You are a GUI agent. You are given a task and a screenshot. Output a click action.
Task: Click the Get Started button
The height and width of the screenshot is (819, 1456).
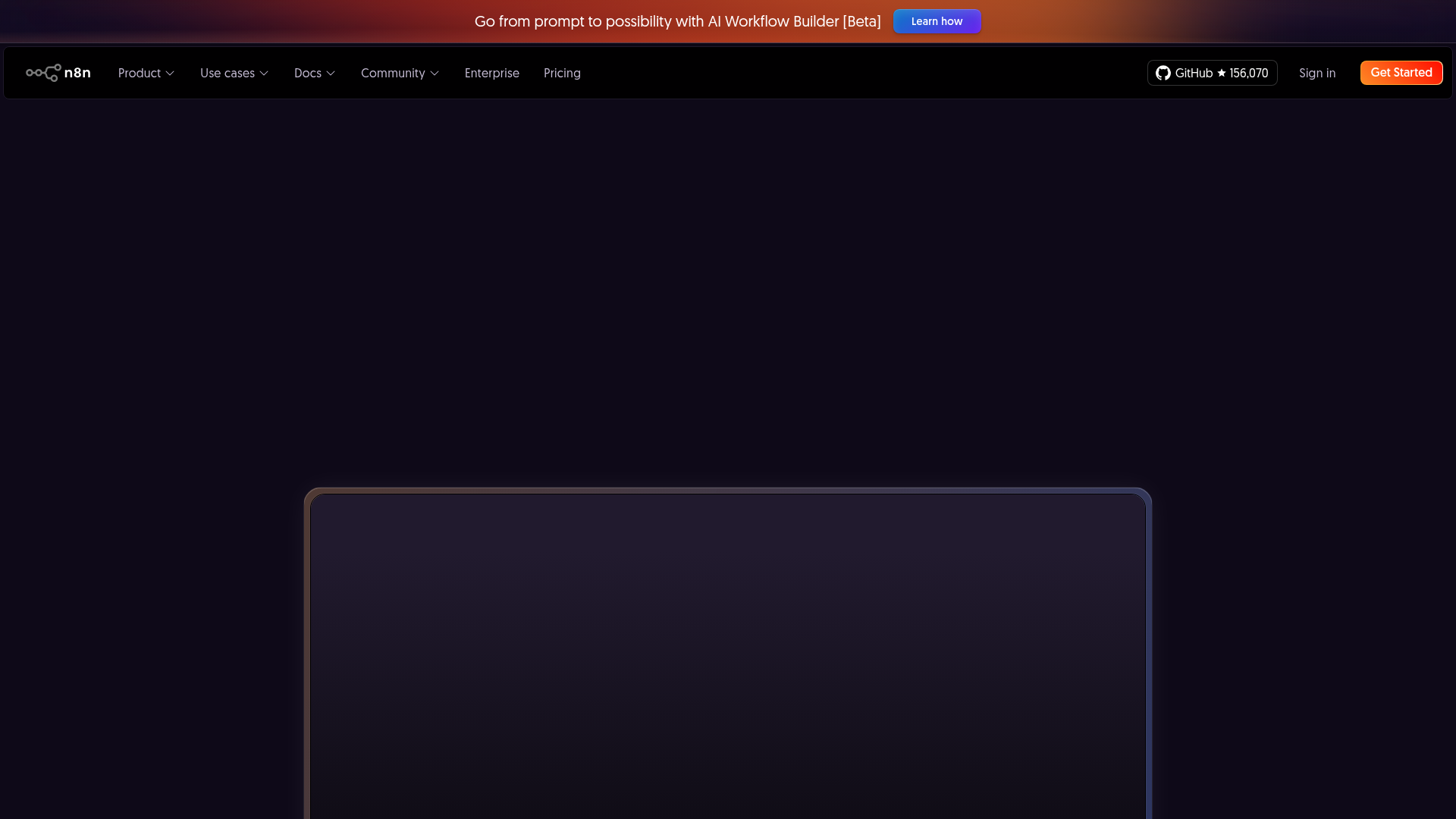[x=1401, y=73]
